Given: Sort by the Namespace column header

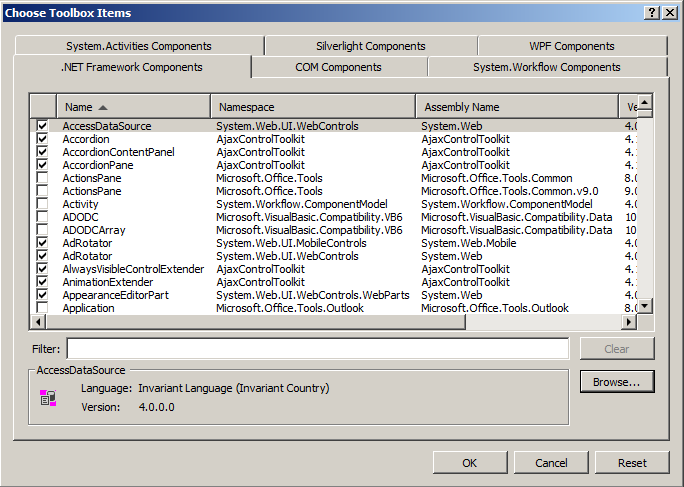Looking at the screenshot, I should tap(313, 107).
